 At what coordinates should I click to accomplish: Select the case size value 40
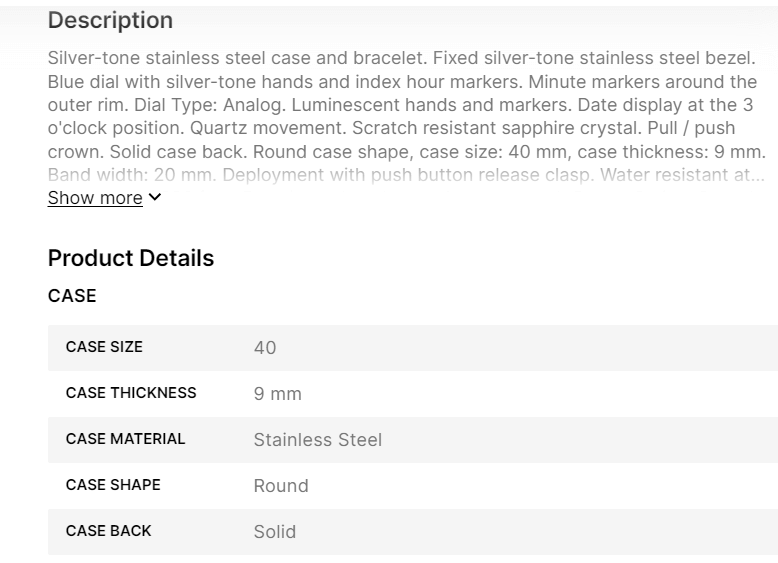(x=265, y=348)
